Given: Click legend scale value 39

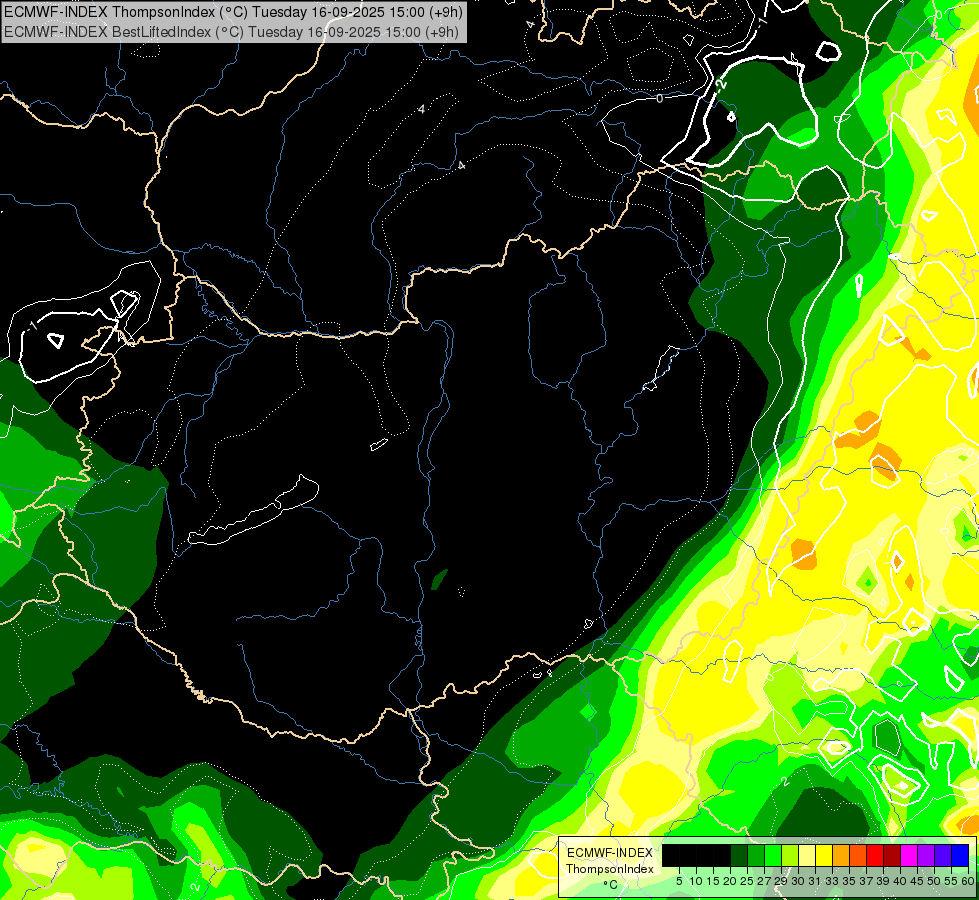Looking at the screenshot, I should (x=883, y=881).
